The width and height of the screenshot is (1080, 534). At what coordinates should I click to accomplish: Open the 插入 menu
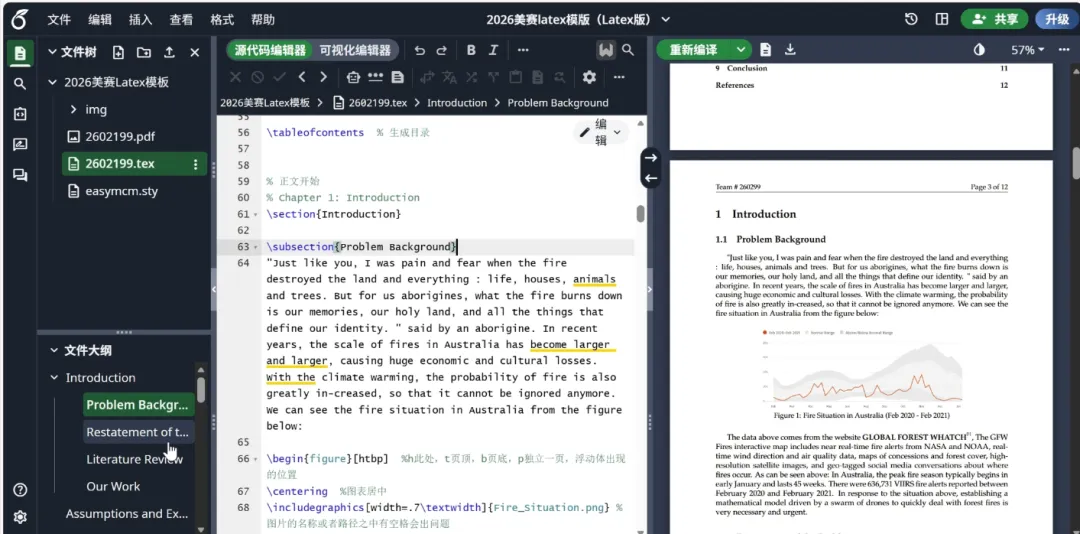tap(141, 19)
